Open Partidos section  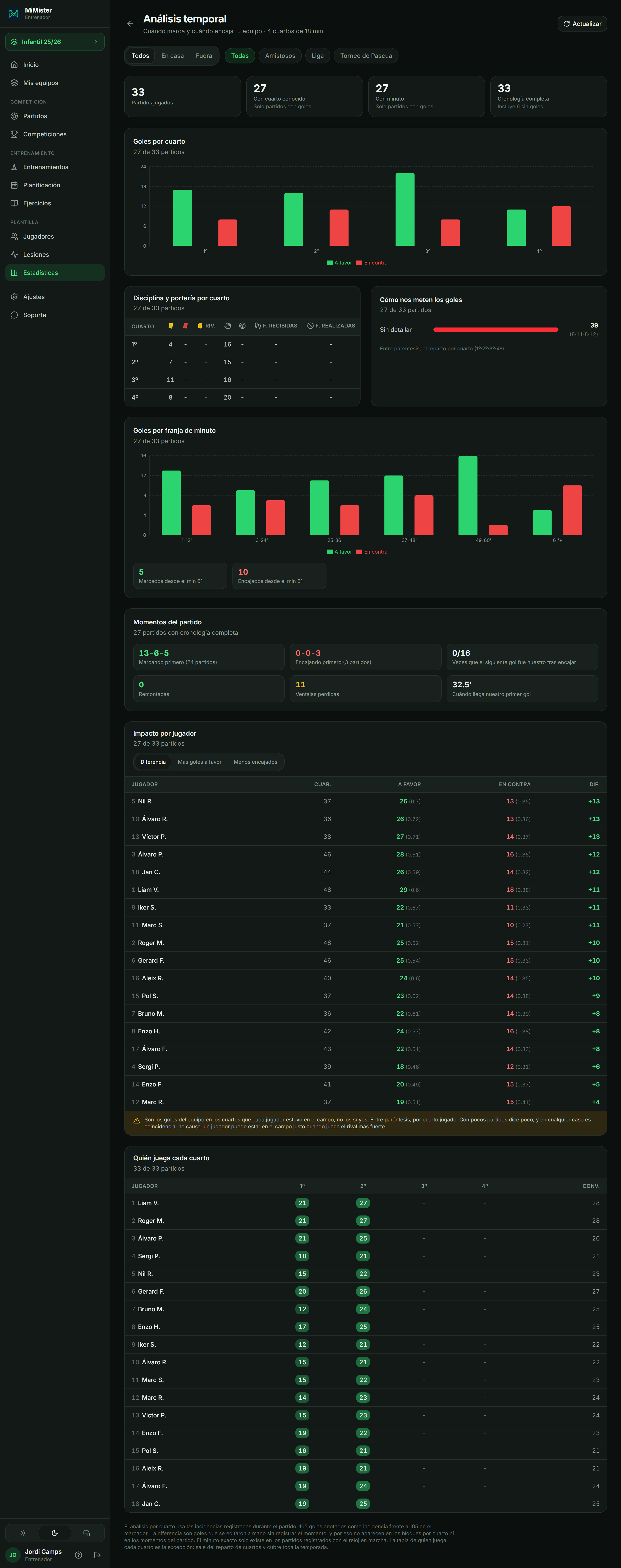55,116
